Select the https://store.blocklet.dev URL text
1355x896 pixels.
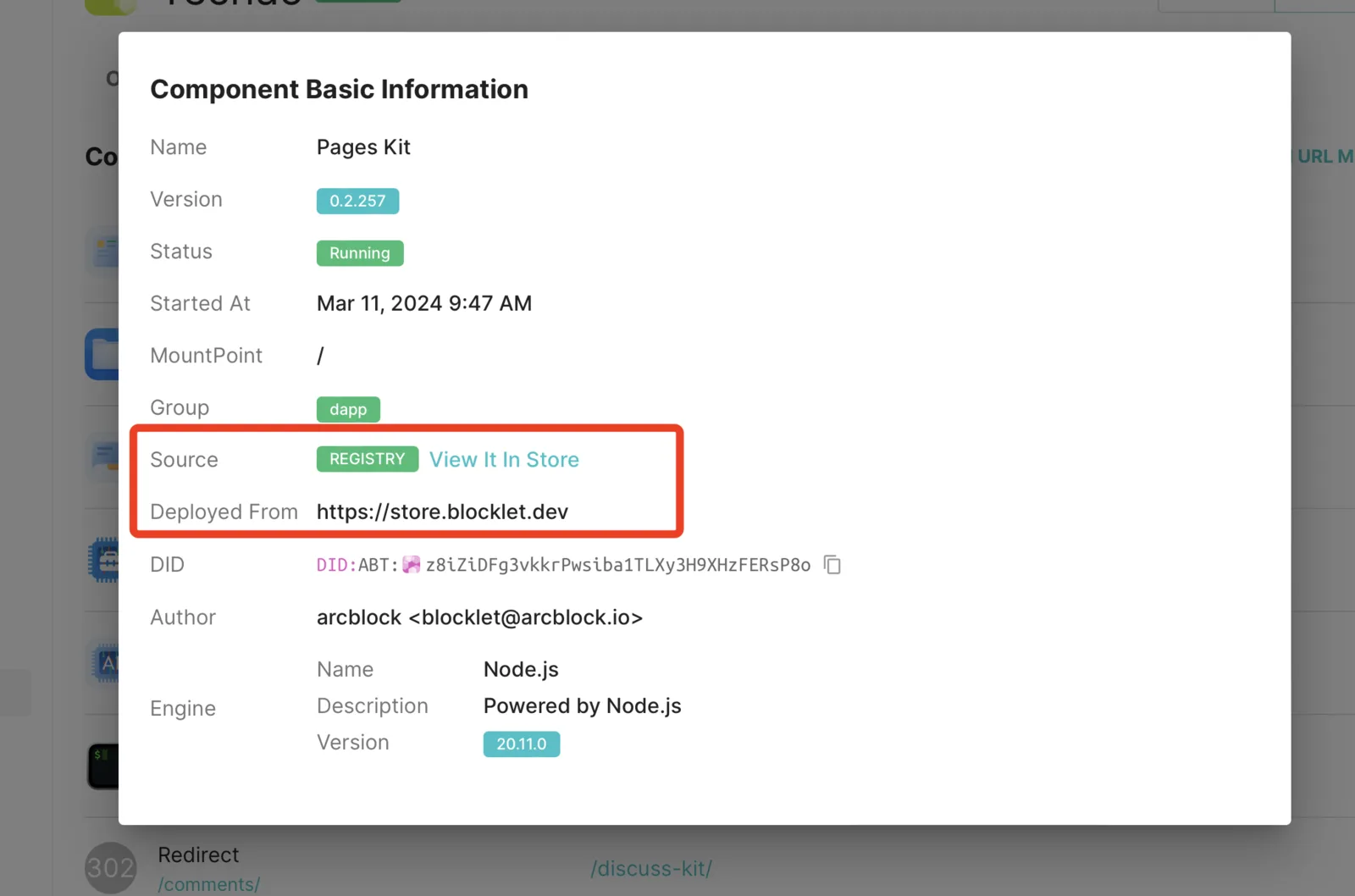pos(442,512)
